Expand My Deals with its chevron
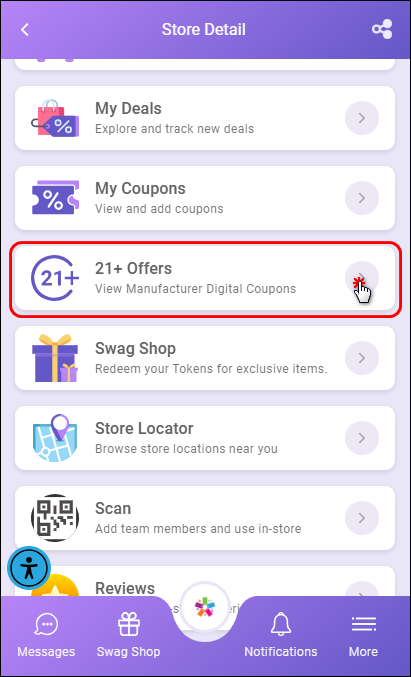The height and width of the screenshot is (677, 411). [x=362, y=118]
